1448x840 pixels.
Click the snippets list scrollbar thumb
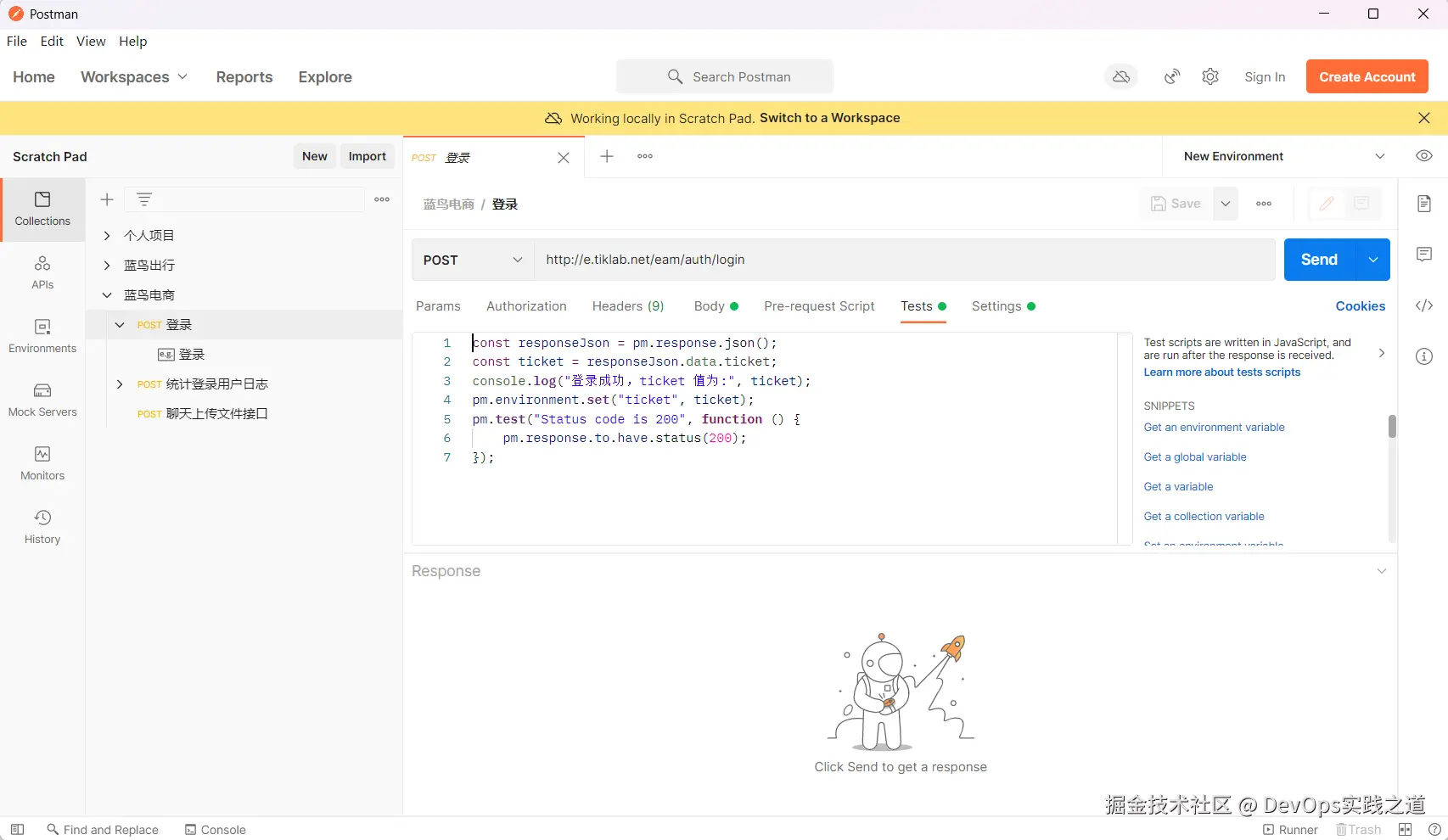click(1392, 426)
